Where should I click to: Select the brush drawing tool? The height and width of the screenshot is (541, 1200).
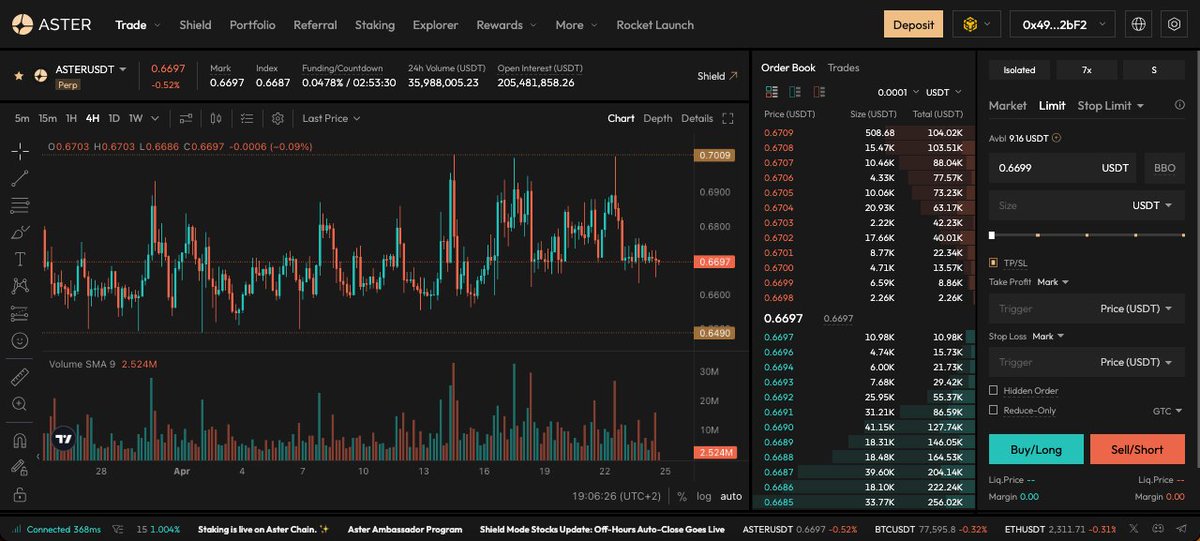coord(20,232)
